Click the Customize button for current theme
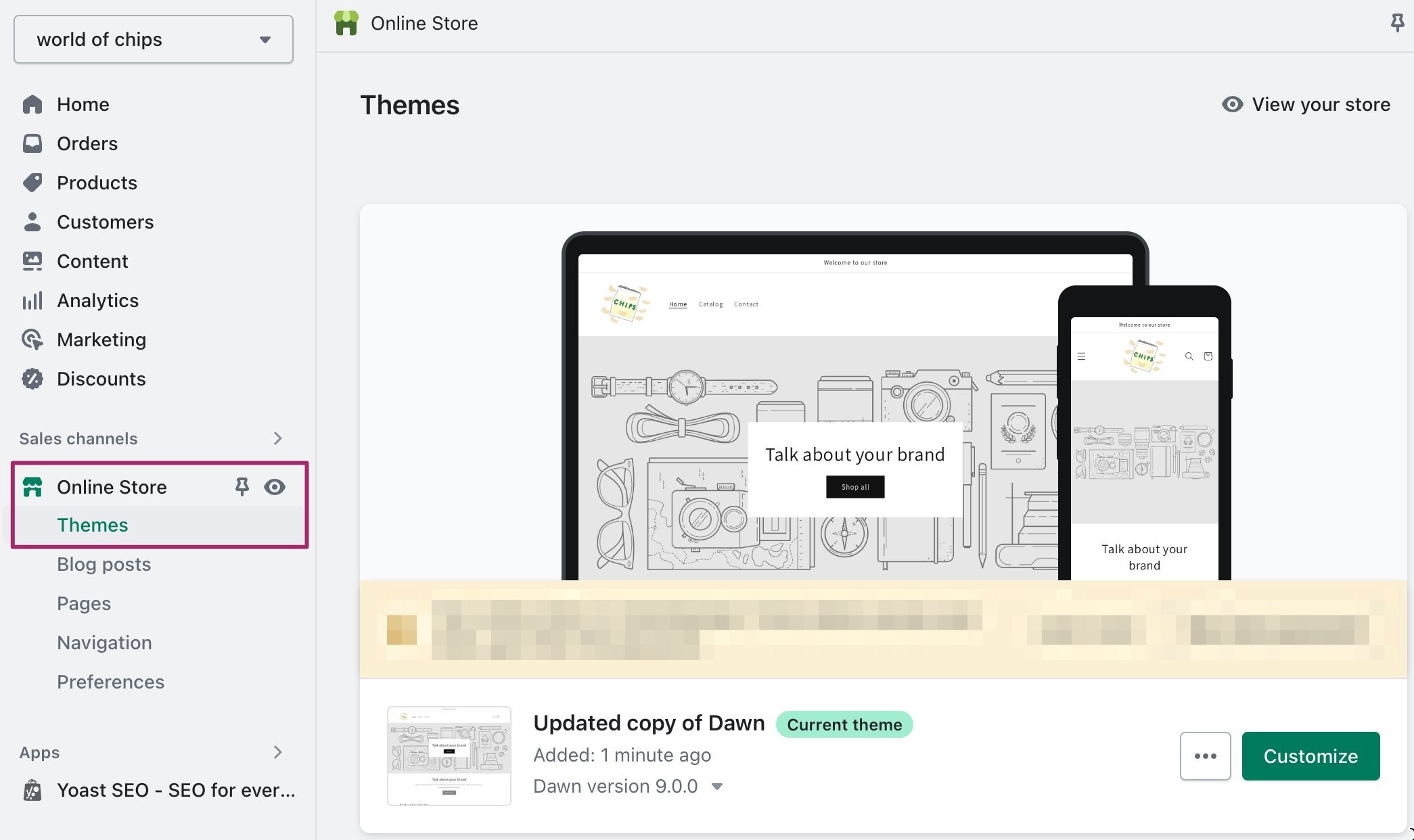This screenshot has width=1414, height=840. coord(1310,755)
